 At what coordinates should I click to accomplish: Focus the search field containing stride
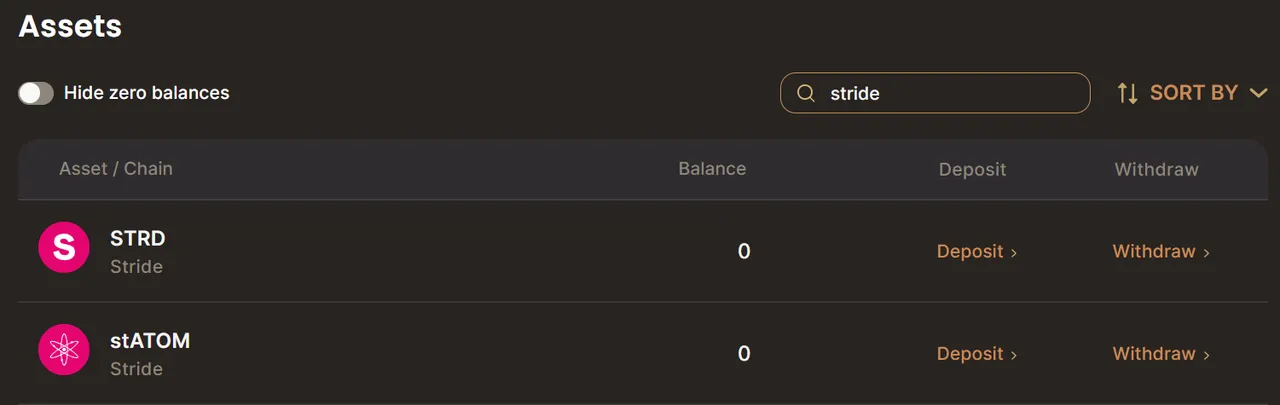935,93
